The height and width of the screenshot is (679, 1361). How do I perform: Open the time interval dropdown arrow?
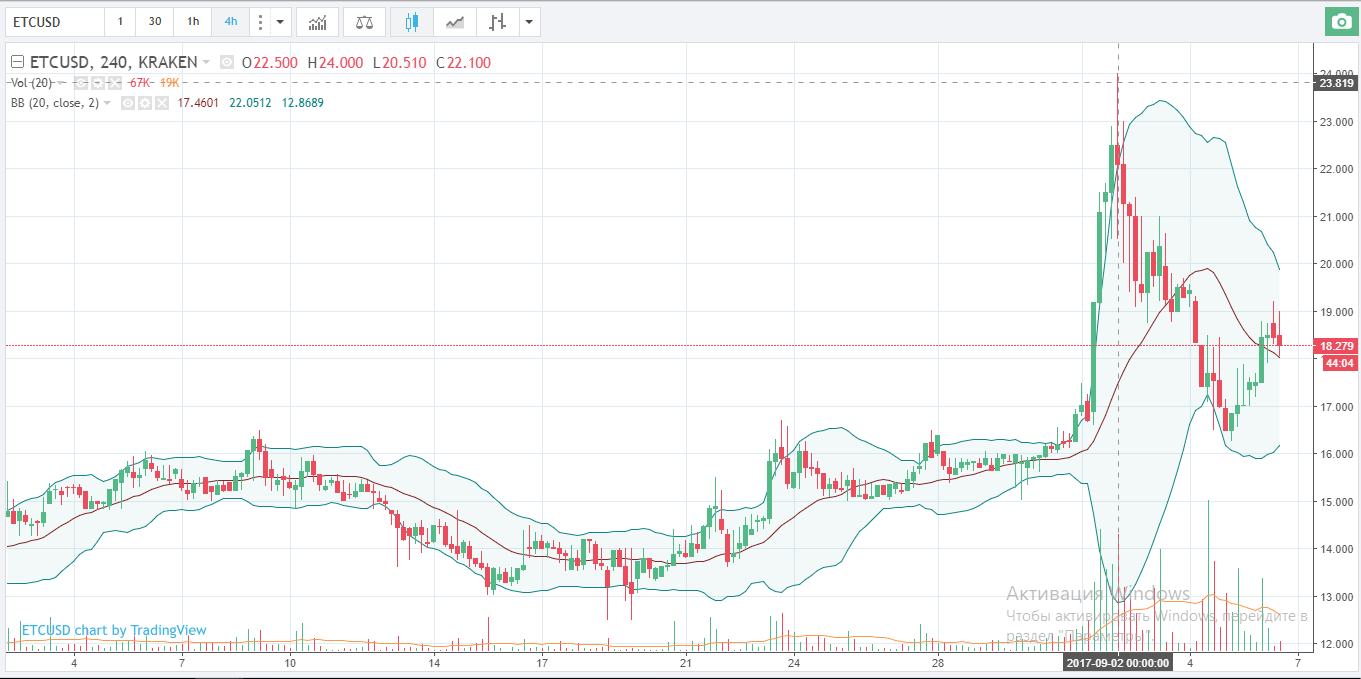point(280,21)
